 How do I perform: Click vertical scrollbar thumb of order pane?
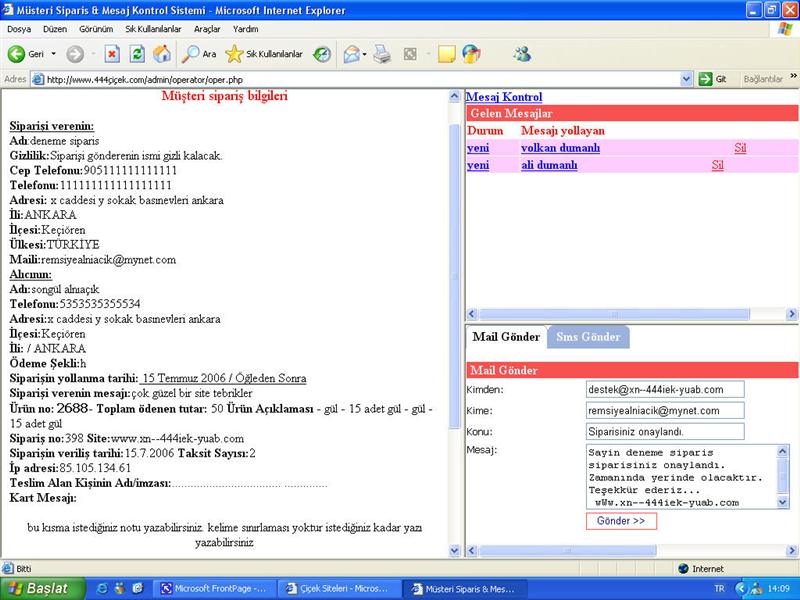tap(455, 276)
